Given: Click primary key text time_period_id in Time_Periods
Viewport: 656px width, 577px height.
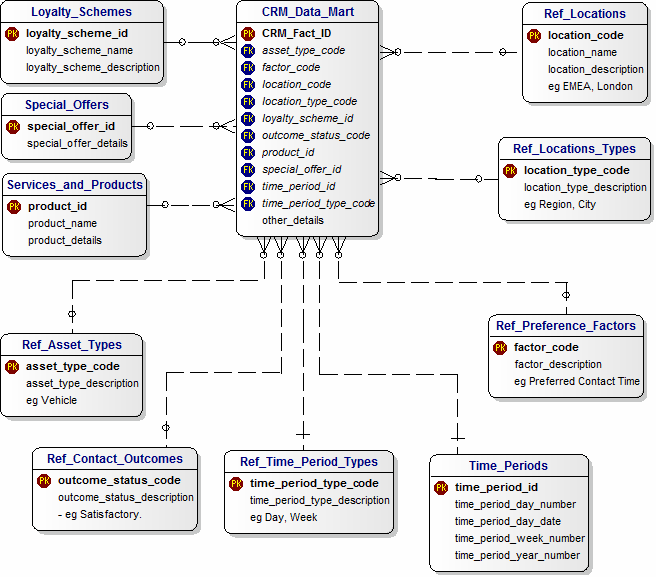Looking at the screenshot, I should pyautogui.click(x=496, y=487).
